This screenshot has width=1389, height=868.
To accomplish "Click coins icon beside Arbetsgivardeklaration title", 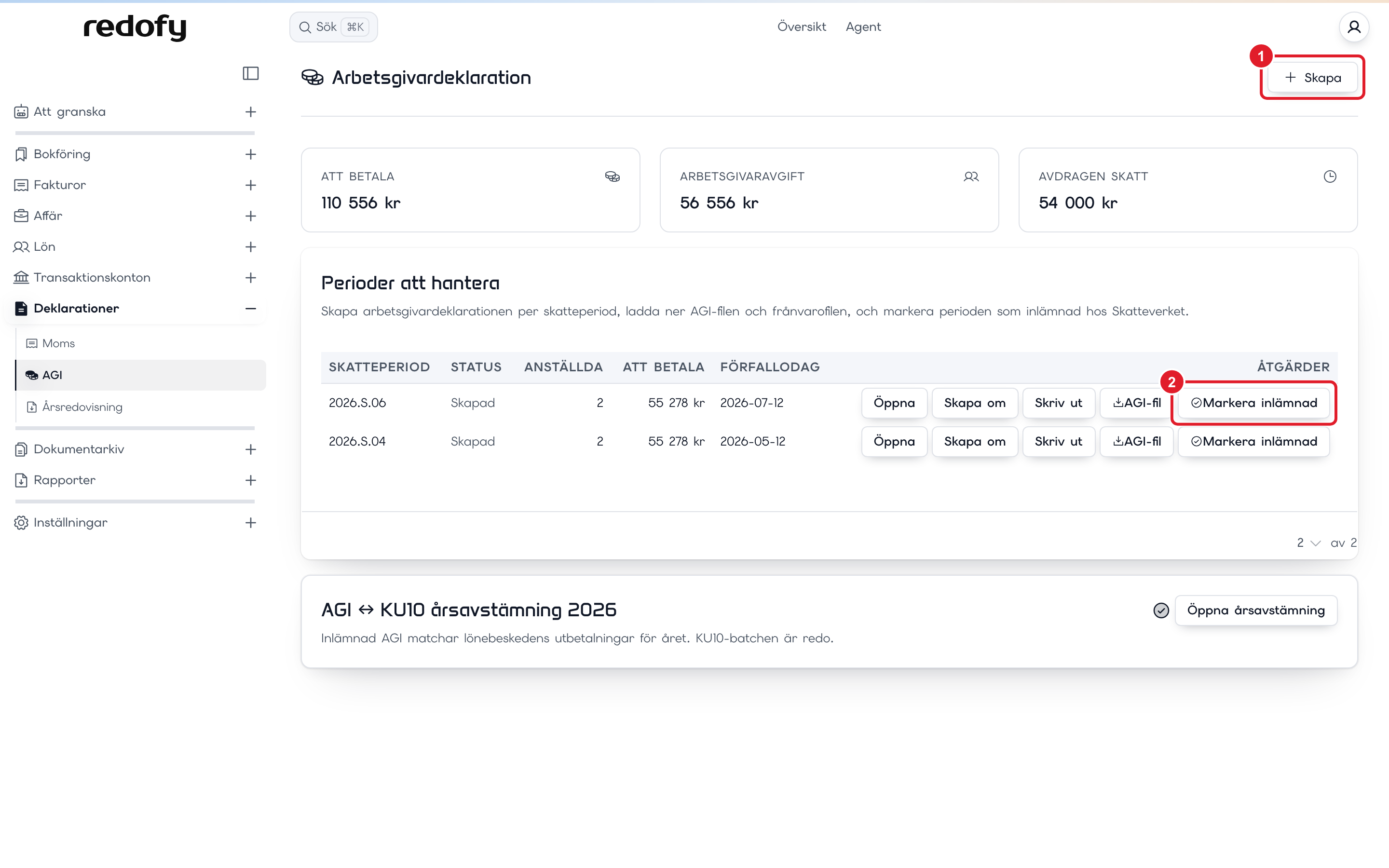I will pos(312,78).
